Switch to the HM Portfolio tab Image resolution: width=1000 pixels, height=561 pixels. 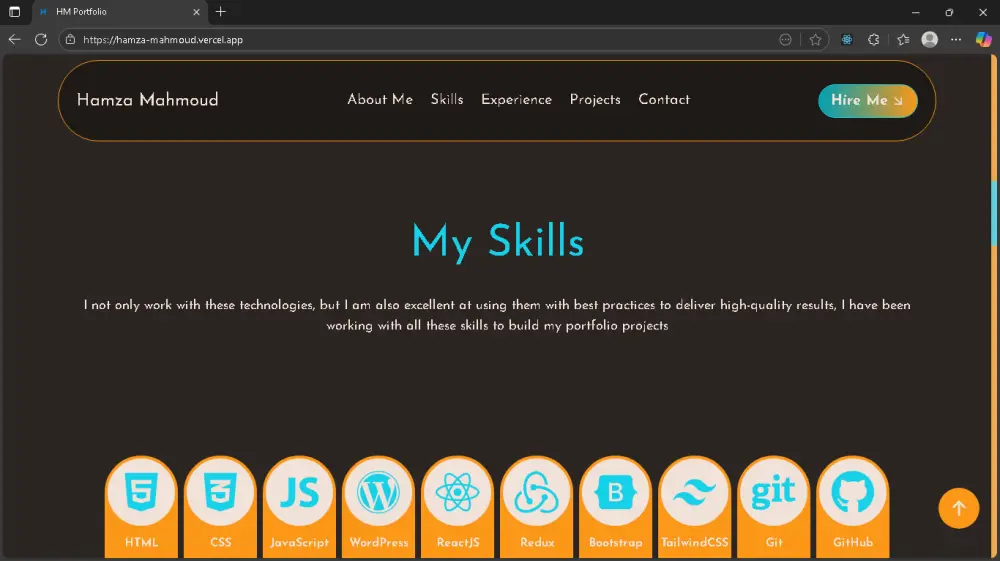pyautogui.click(x=118, y=11)
